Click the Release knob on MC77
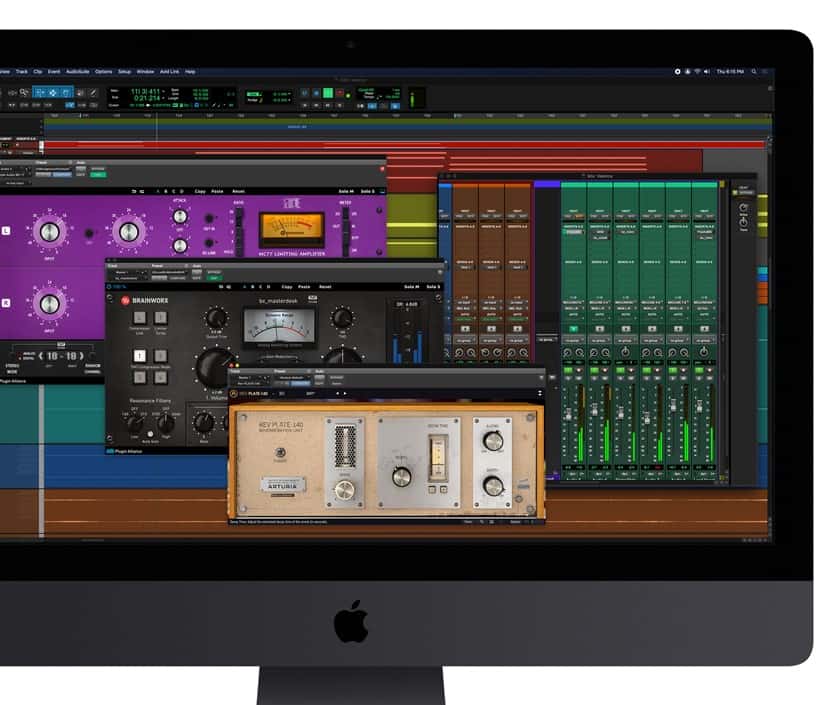833x705 pixels. click(x=180, y=245)
